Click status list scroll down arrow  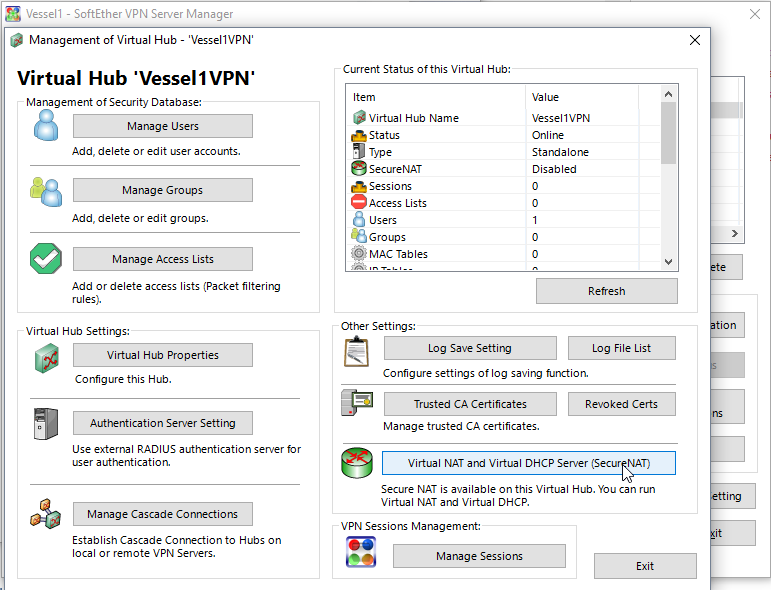[x=668, y=262]
